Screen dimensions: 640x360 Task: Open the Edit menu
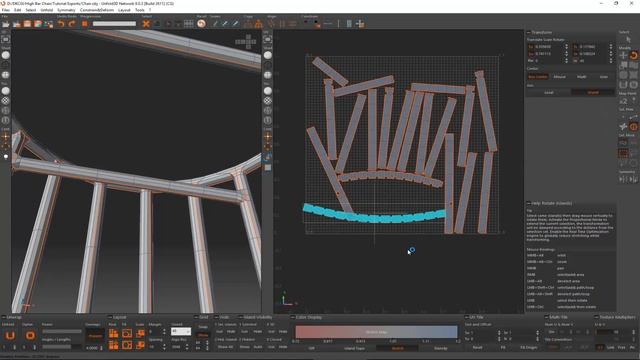point(18,10)
